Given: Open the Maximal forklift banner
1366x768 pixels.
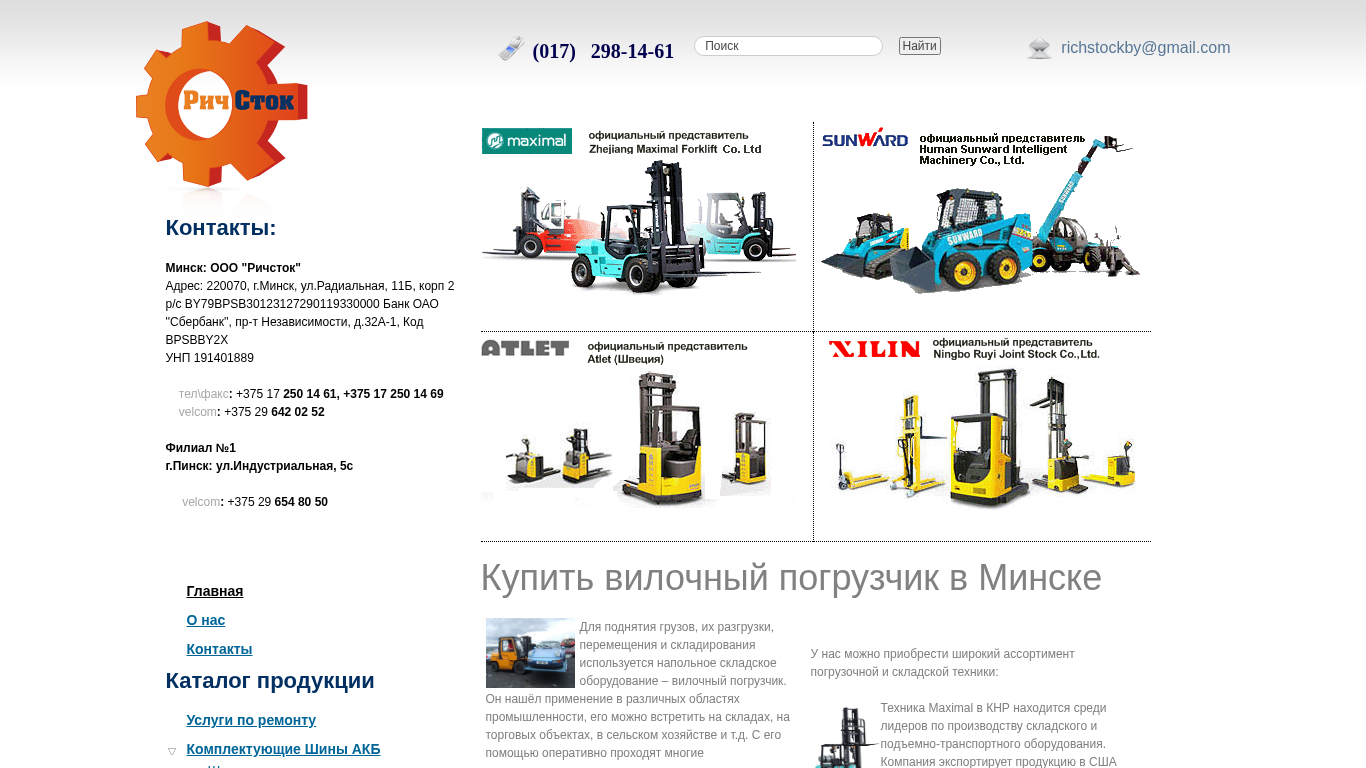Looking at the screenshot, I should point(639,211).
